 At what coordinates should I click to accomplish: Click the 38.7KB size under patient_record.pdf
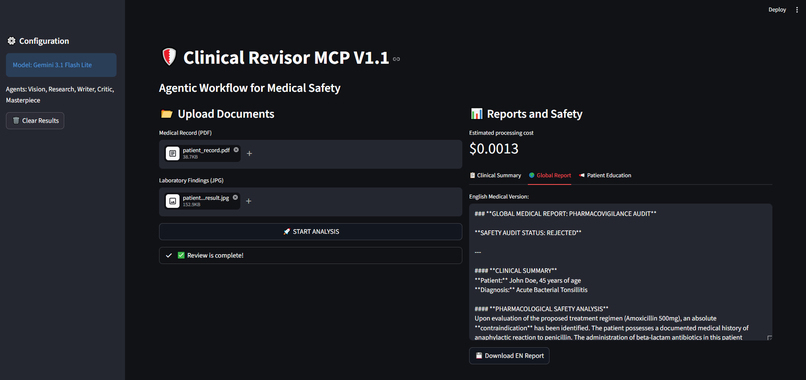pyautogui.click(x=190, y=157)
